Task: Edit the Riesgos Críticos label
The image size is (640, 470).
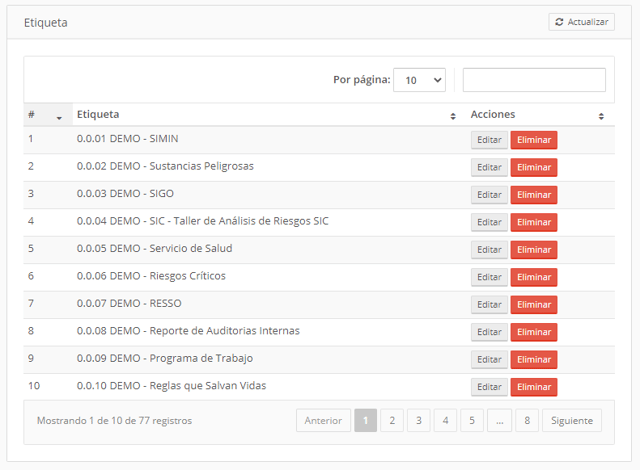Action: 489,277
